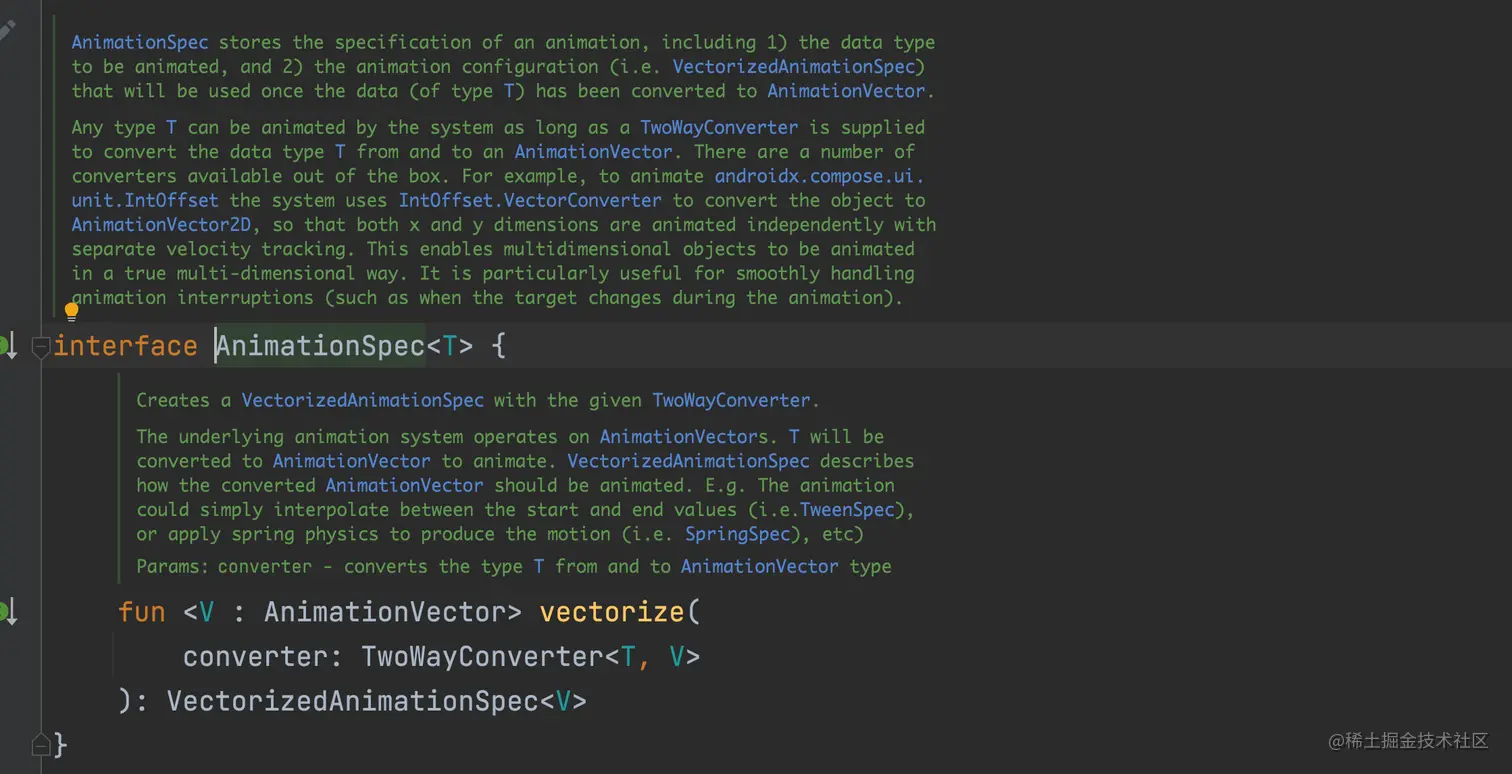Click the converter parameter name in code
The width and height of the screenshot is (1512, 774).
262,656
